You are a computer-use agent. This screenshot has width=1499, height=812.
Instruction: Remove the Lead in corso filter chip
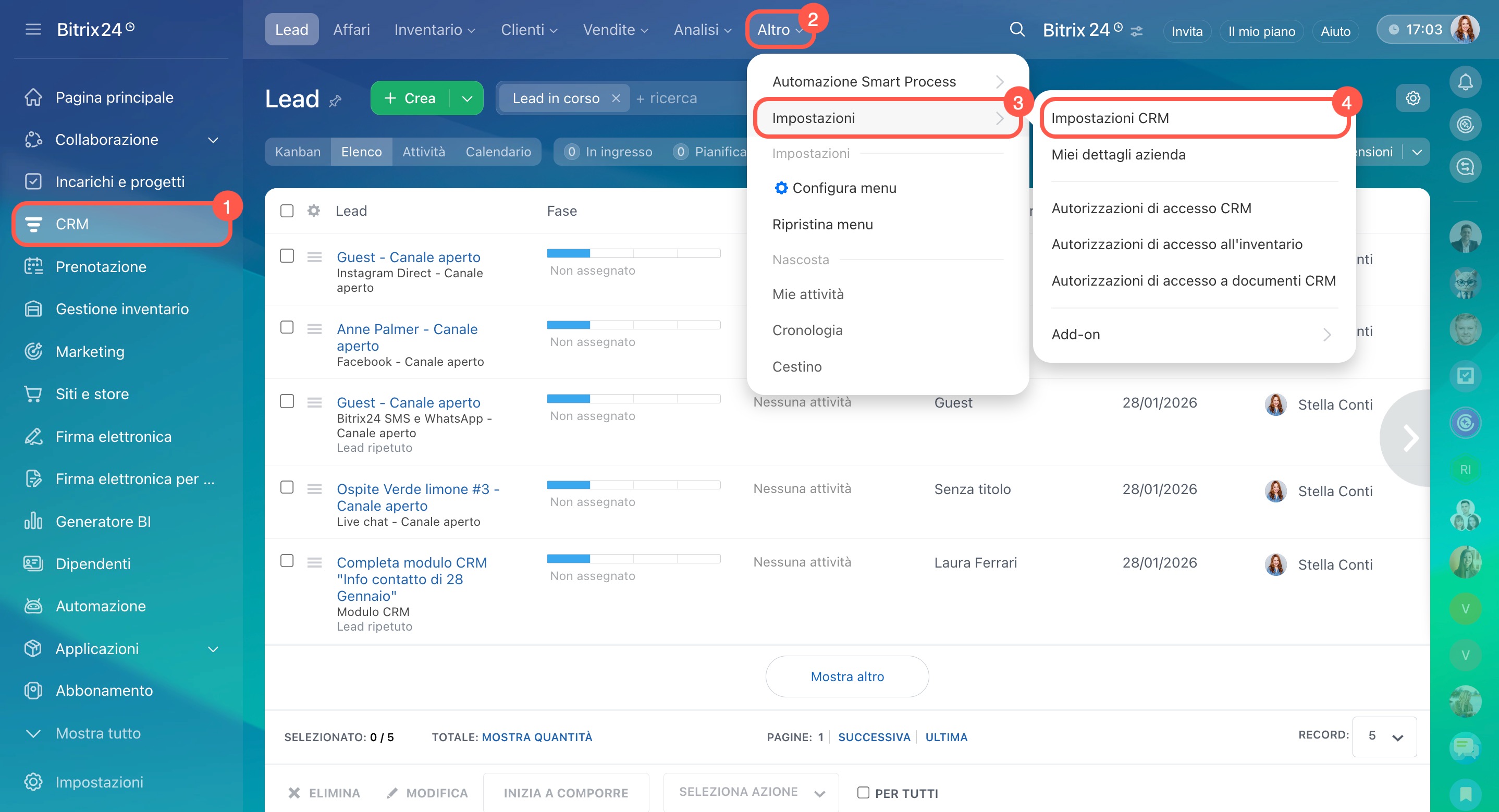click(616, 99)
